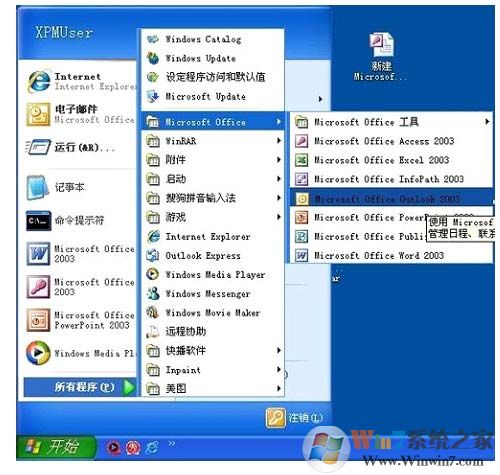Click 注销(L) log off button
Image resolution: width=500 pixels, height=475 pixels.
click(x=295, y=418)
